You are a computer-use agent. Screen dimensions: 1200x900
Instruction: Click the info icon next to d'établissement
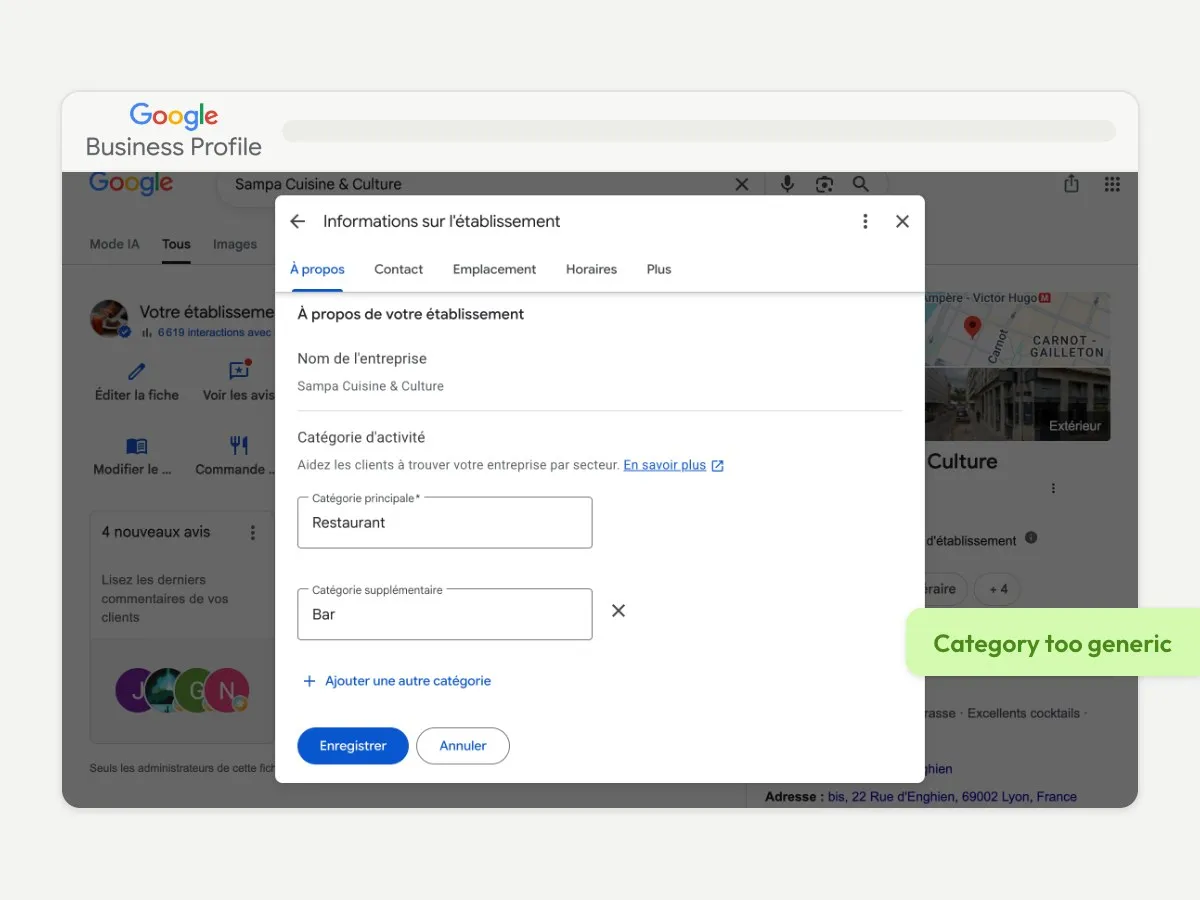tap(1031, 538)
